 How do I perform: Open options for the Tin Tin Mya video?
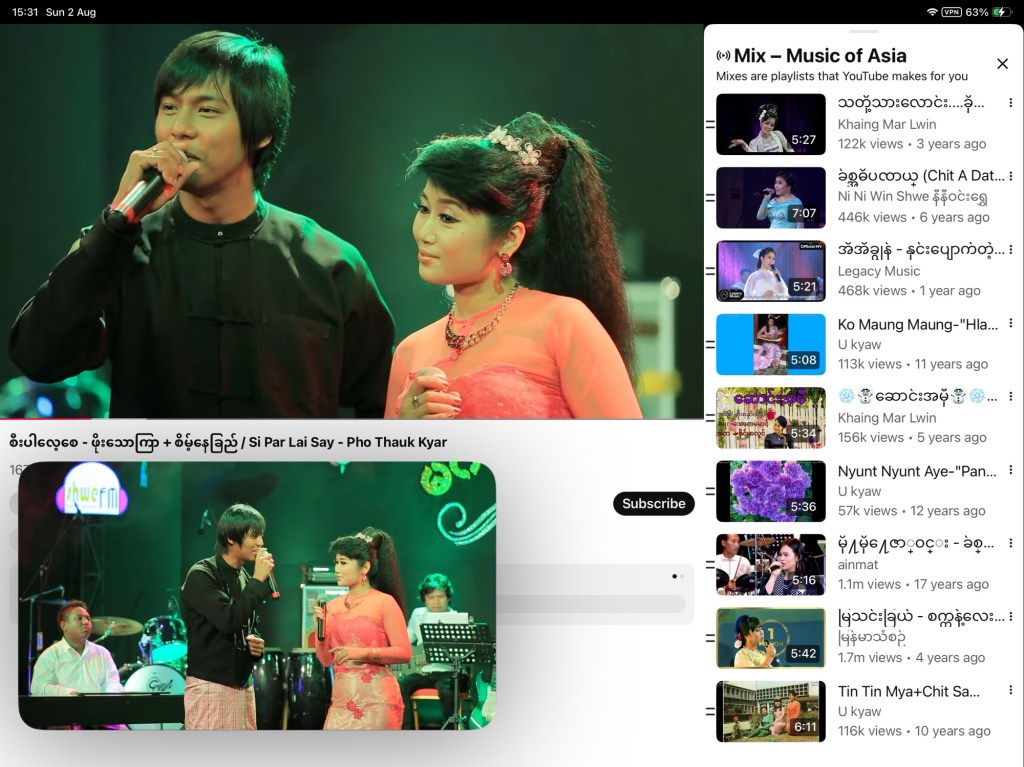[1010, 690]
